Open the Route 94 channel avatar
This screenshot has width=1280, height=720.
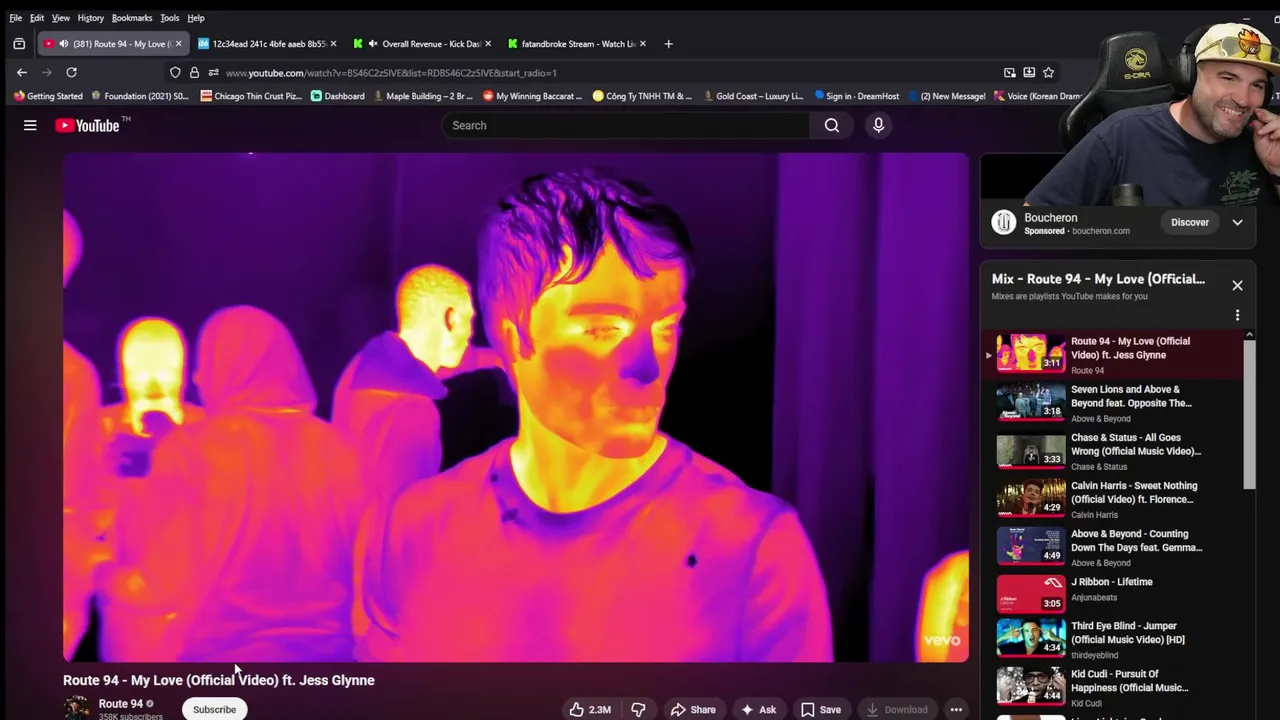coord(77,708)
